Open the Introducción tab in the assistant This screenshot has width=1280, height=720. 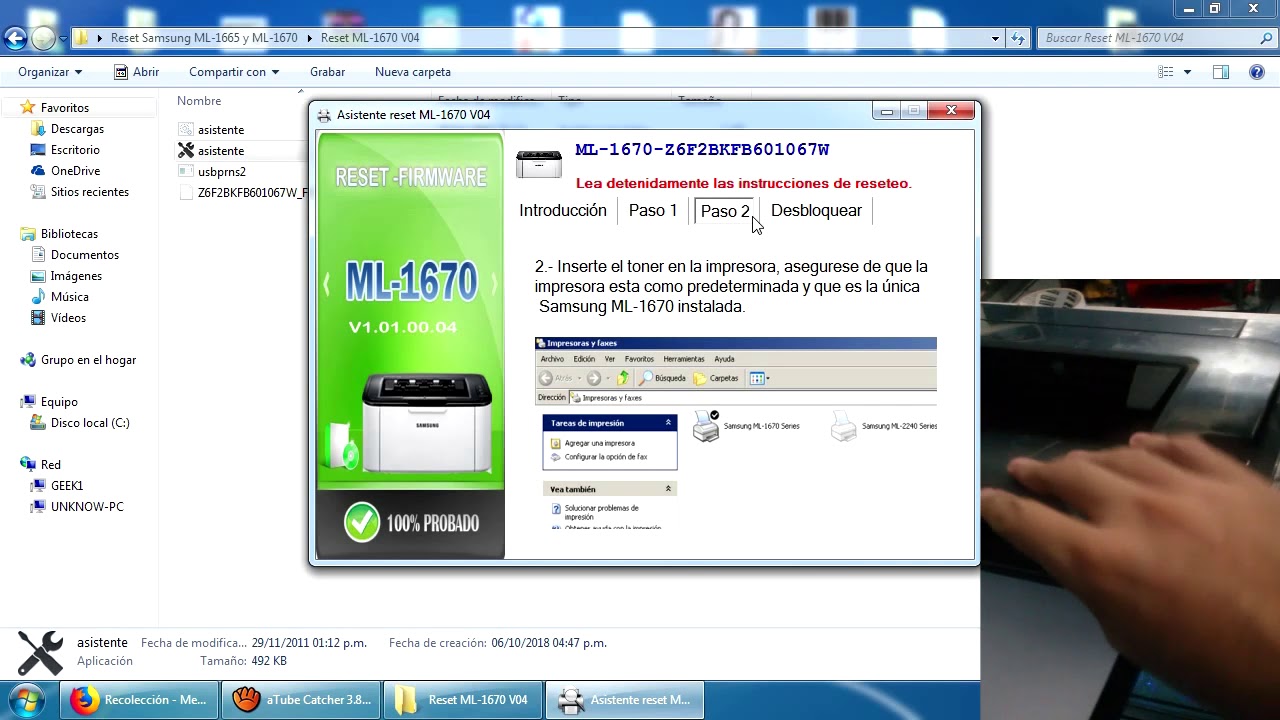562,210
